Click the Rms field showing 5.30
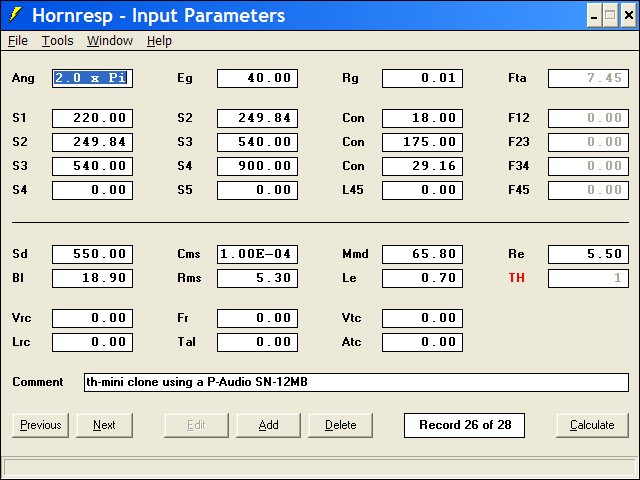The height and width of the screenshot is (480, 640). coord(258,278)
